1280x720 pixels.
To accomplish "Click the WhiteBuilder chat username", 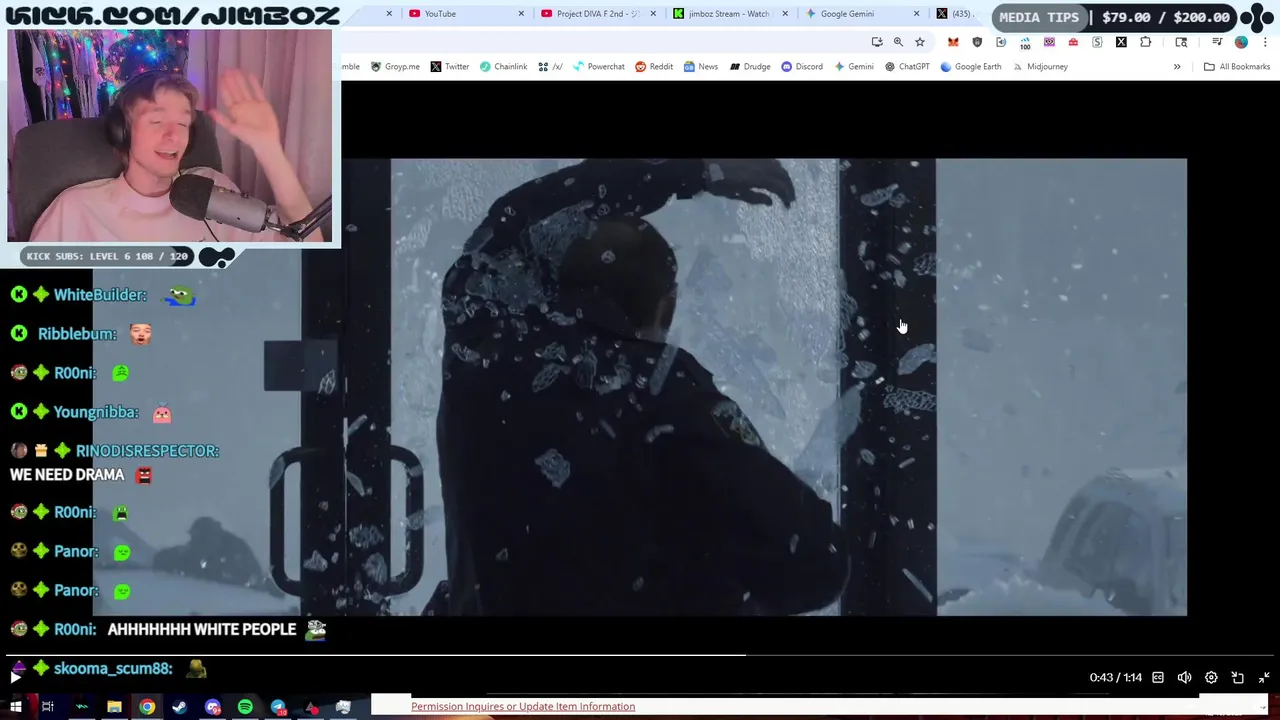I will tap(100, 295).
